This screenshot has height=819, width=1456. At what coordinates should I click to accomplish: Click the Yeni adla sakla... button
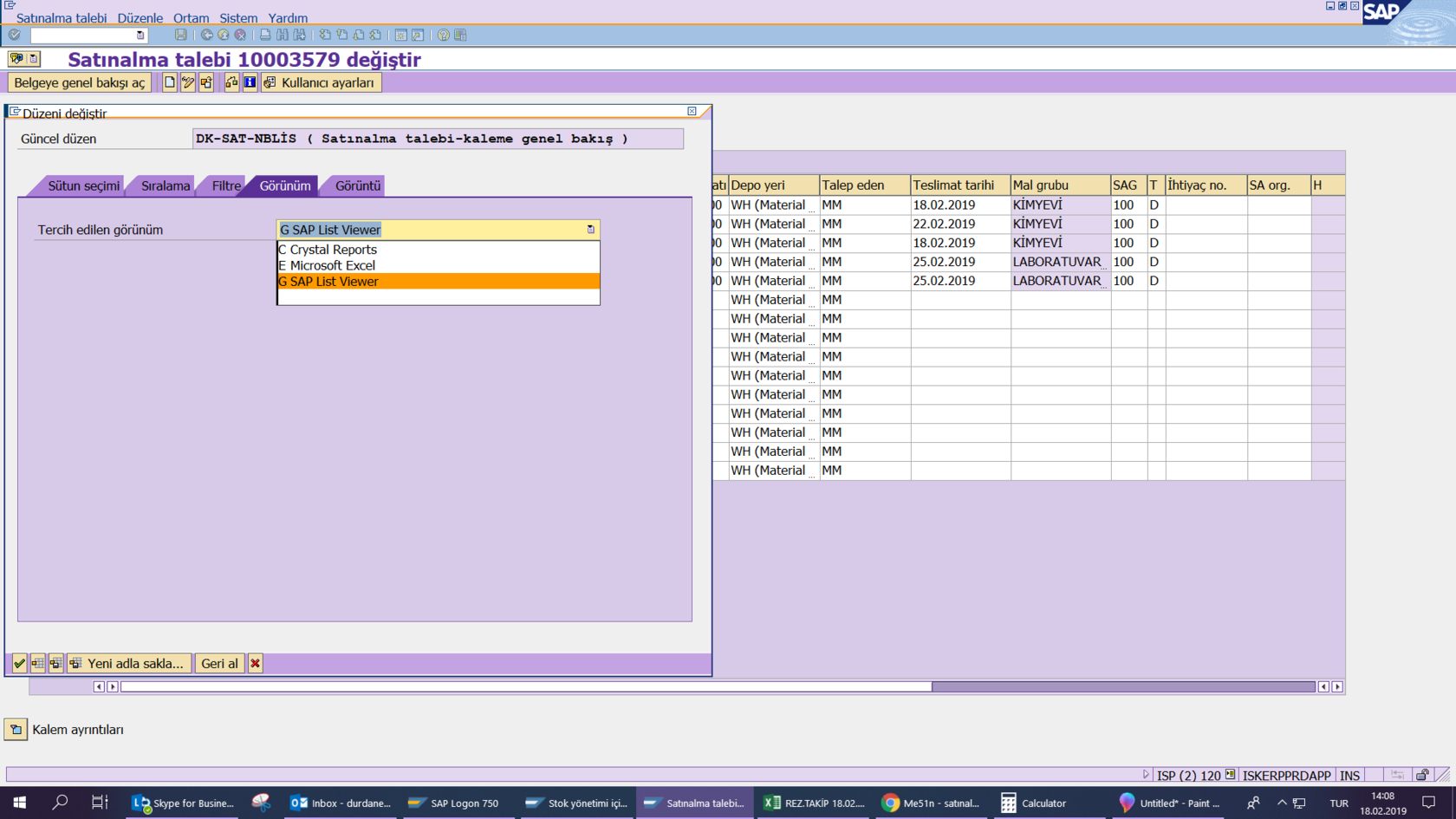129,663
